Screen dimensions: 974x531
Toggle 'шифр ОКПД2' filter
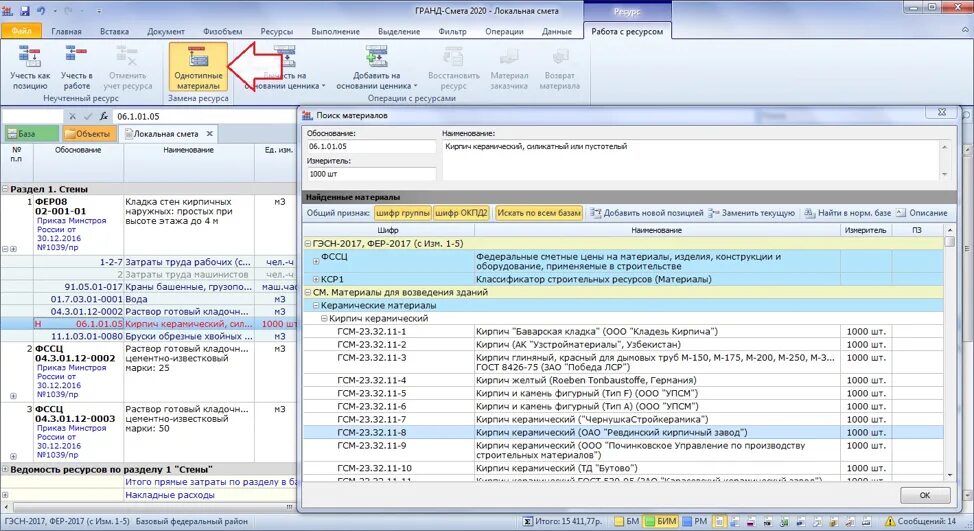[x=461, y=213]
